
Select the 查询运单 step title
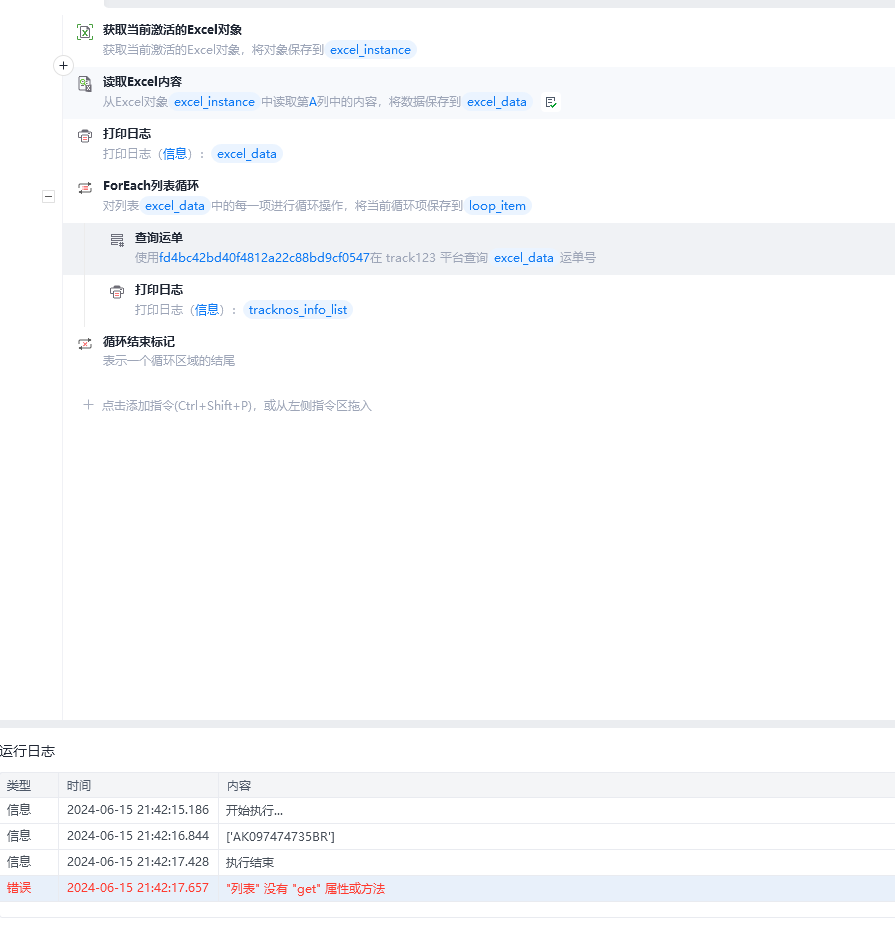[159, 238]
